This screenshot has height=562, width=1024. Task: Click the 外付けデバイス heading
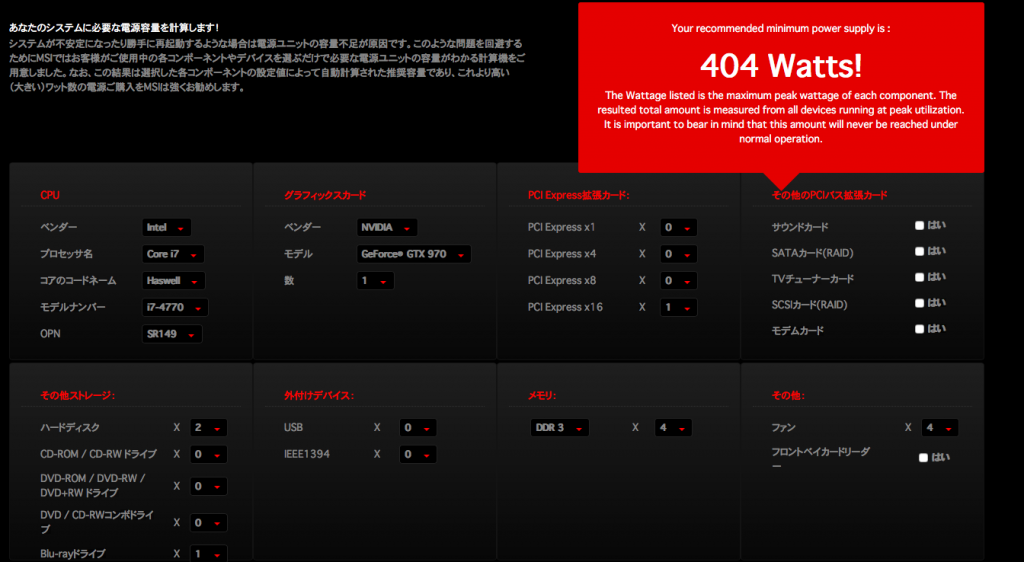tap(319, 396)
